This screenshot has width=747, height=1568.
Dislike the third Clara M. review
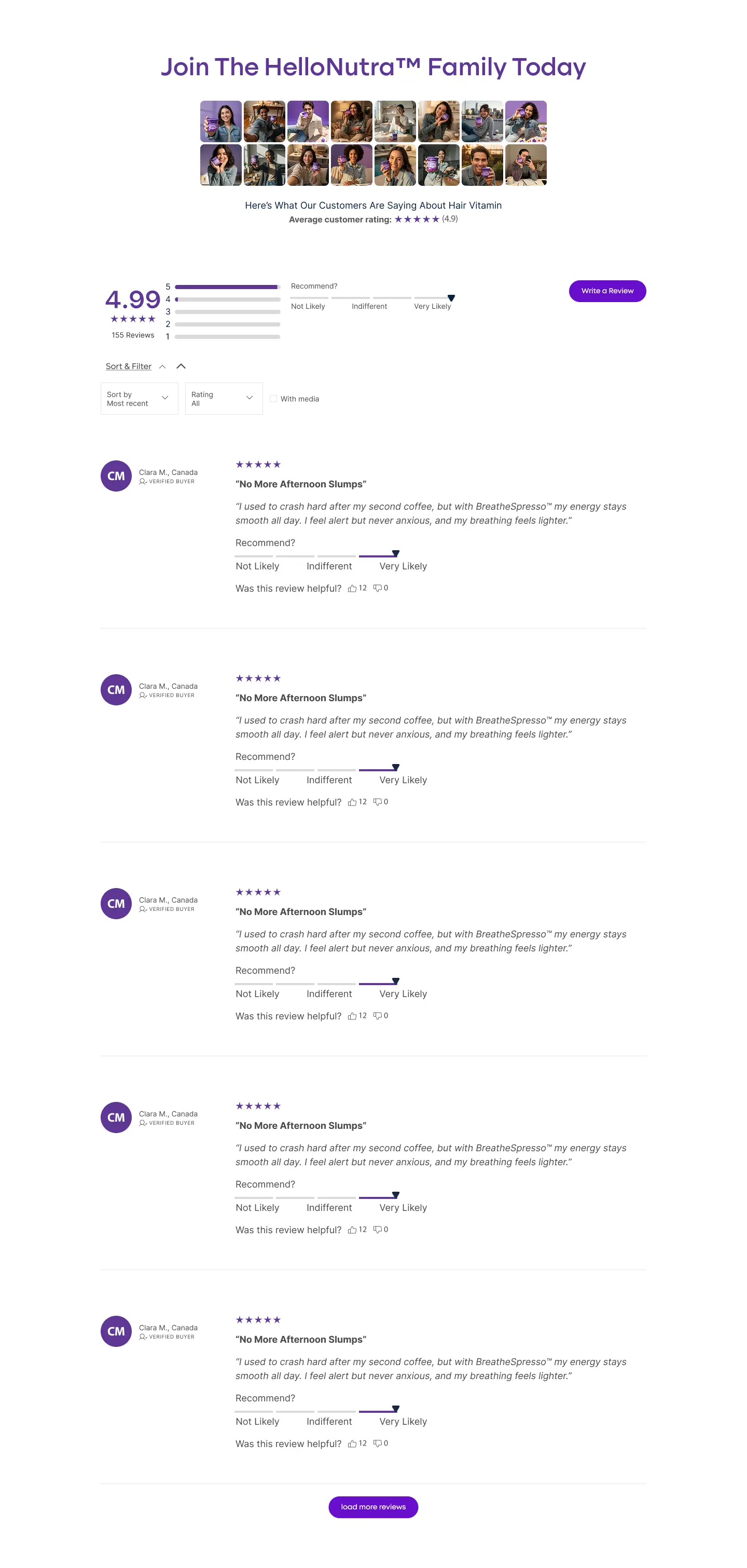point(377,1016)
